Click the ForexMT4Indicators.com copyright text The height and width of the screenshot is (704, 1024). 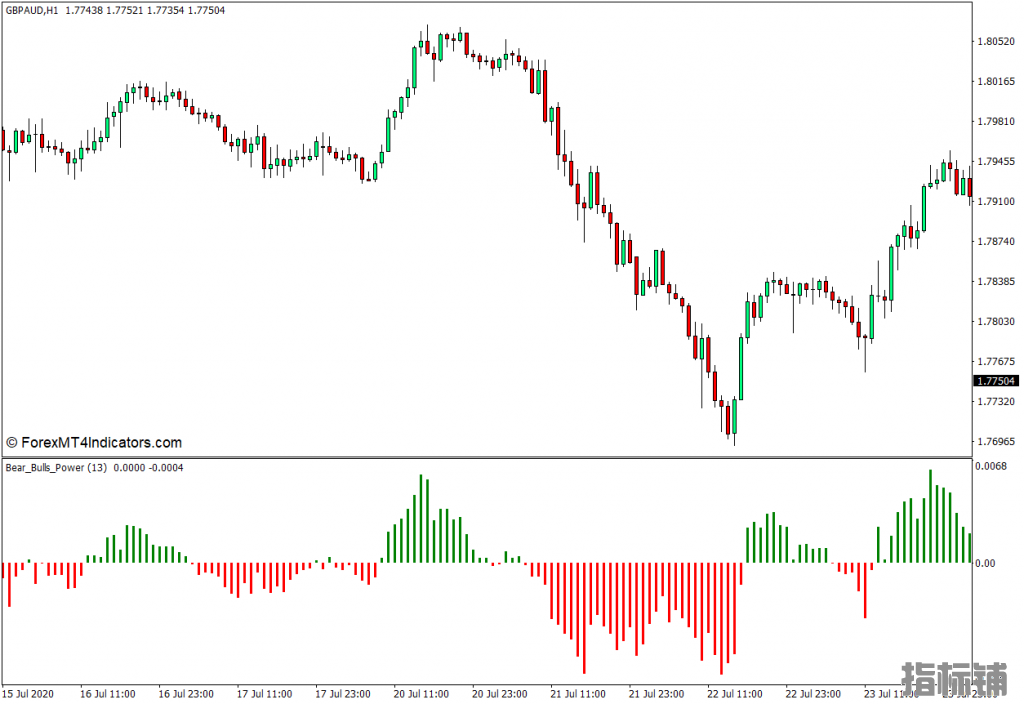coord(94,443)
